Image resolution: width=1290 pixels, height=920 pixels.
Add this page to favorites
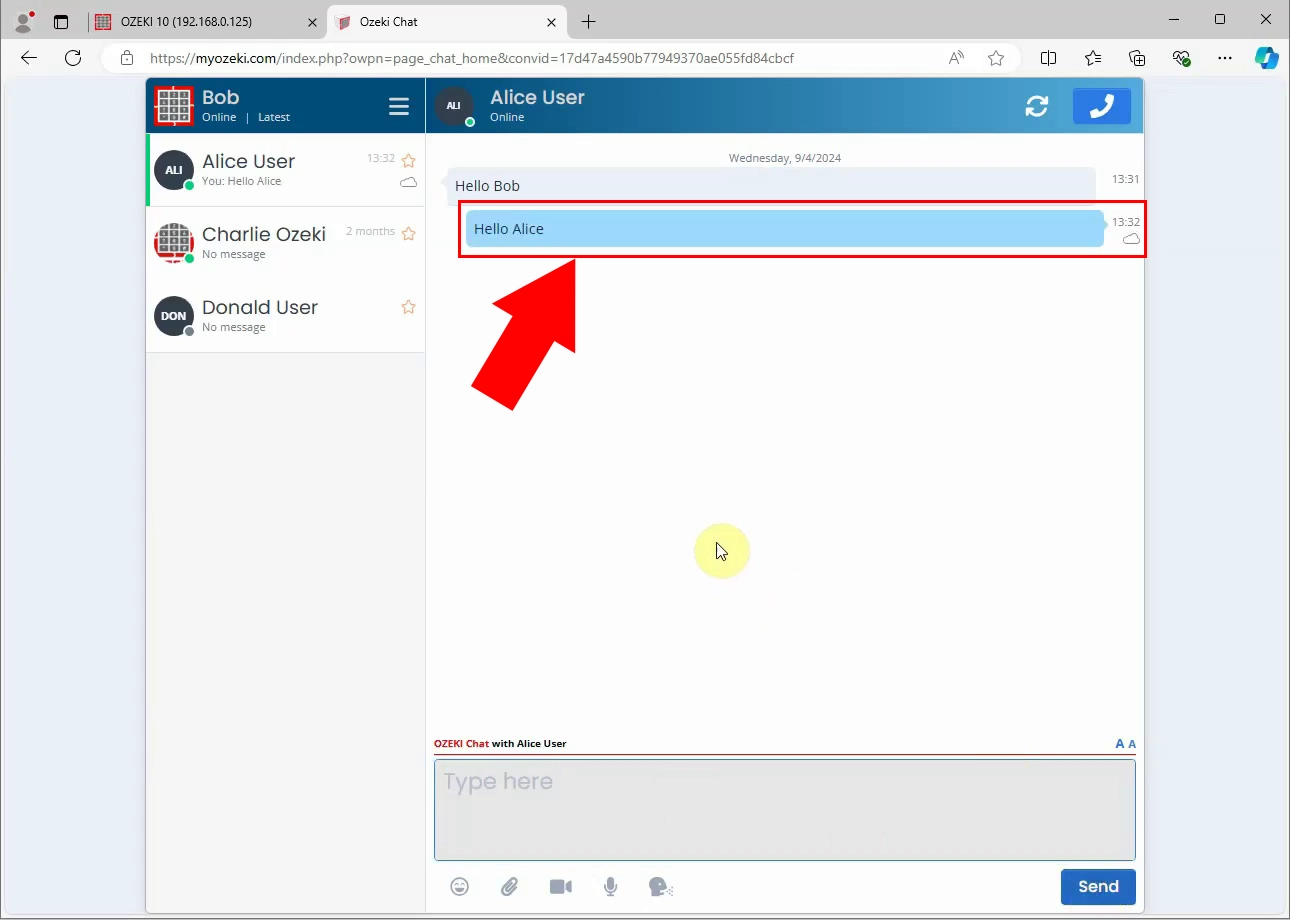996,58
